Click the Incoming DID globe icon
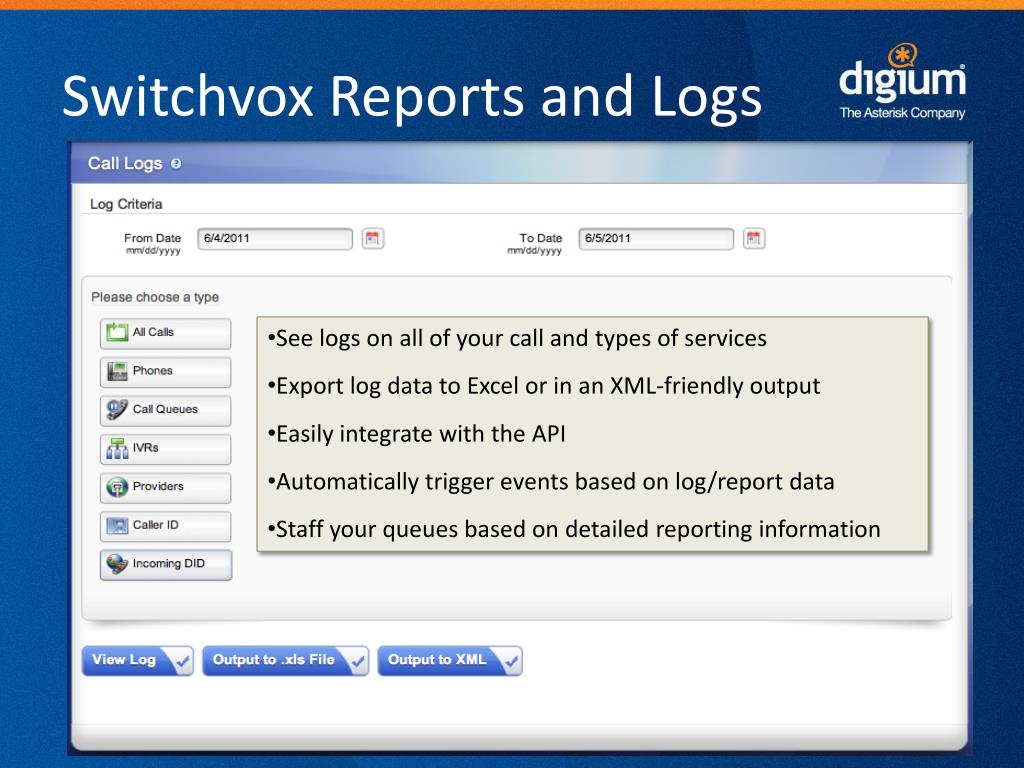The width and height of the screenshot is (1024, 768). 117,564
